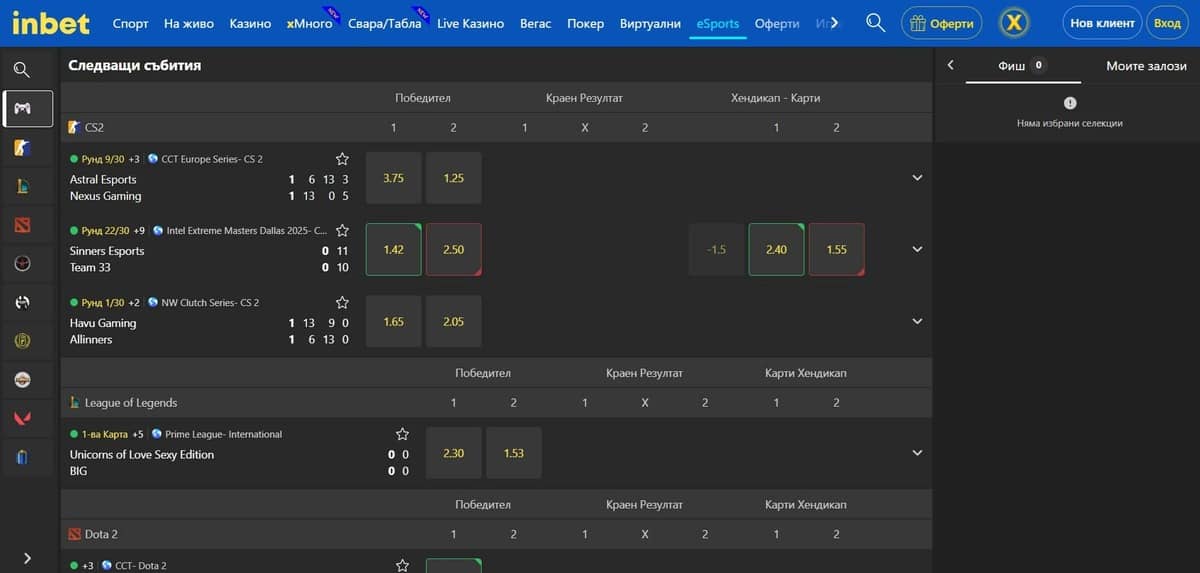Bet on BIG at 1.53
Image resolution: width=1200 pixels, height=573 pixels.
(514, 453)
